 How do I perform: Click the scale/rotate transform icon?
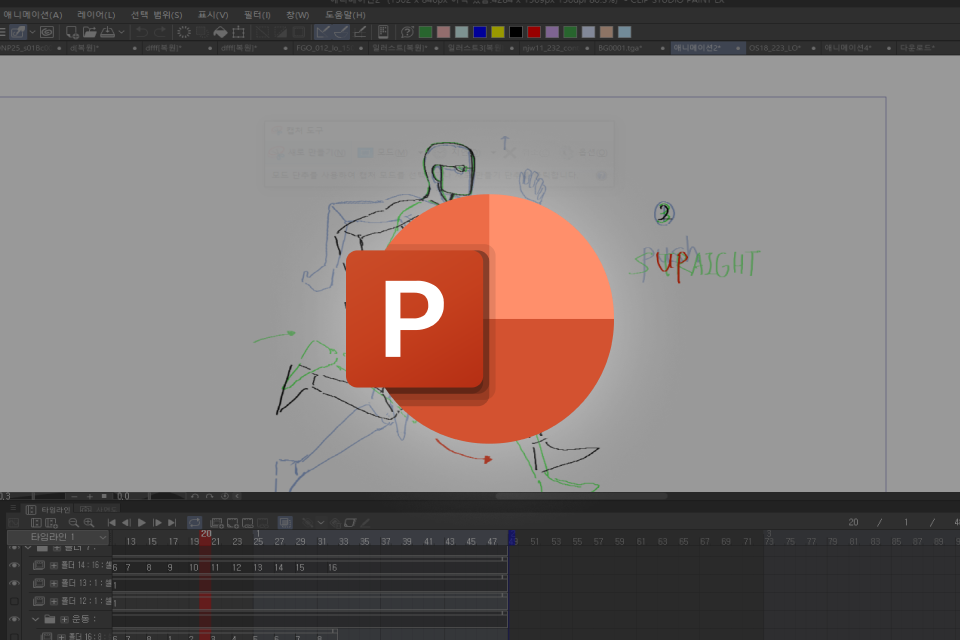tap(238, 32)
